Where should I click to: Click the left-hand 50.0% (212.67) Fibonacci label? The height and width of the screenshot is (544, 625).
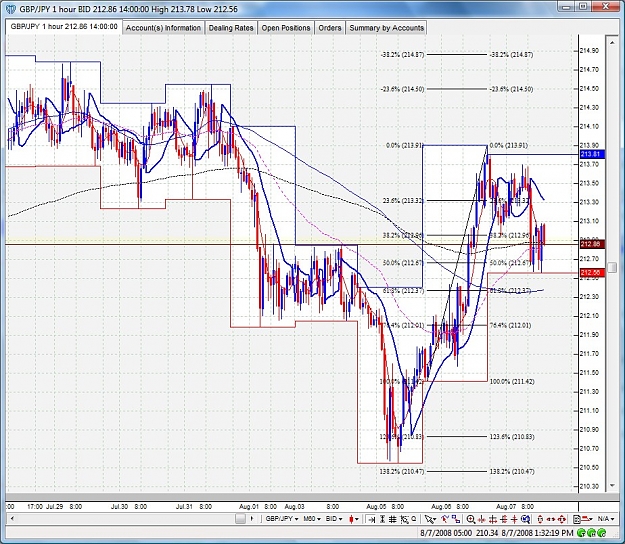[x=403, y=263]
